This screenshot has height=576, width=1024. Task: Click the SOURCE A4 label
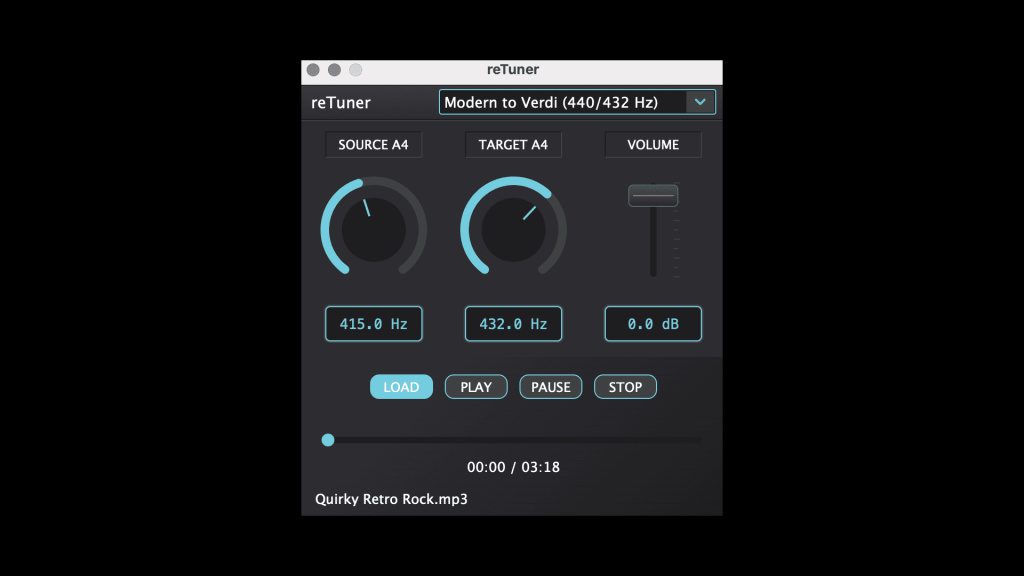[x=373, y=144]
